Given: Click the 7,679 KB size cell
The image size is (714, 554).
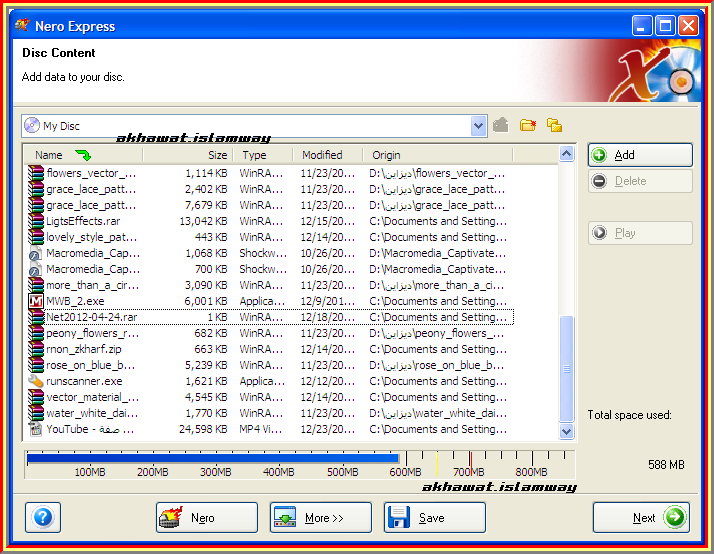Looking at the screenshot, I should 206,205.
